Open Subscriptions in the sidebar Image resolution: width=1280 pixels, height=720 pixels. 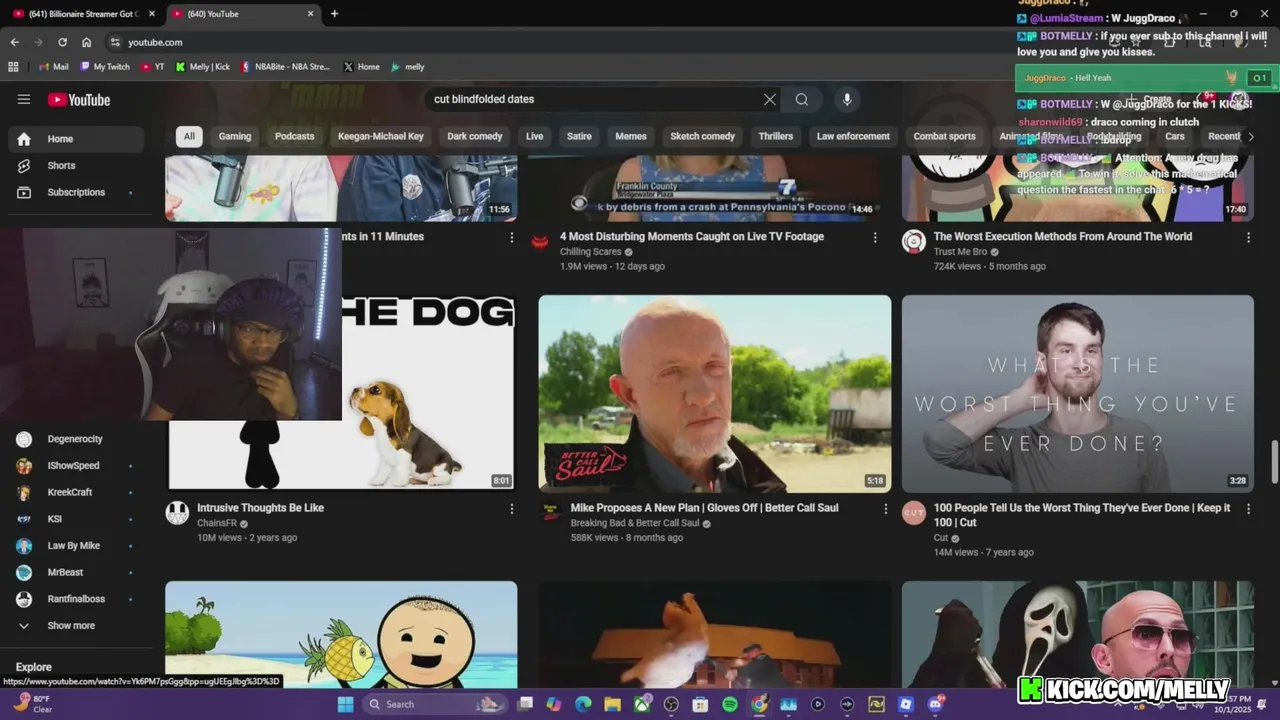point(75,192)
